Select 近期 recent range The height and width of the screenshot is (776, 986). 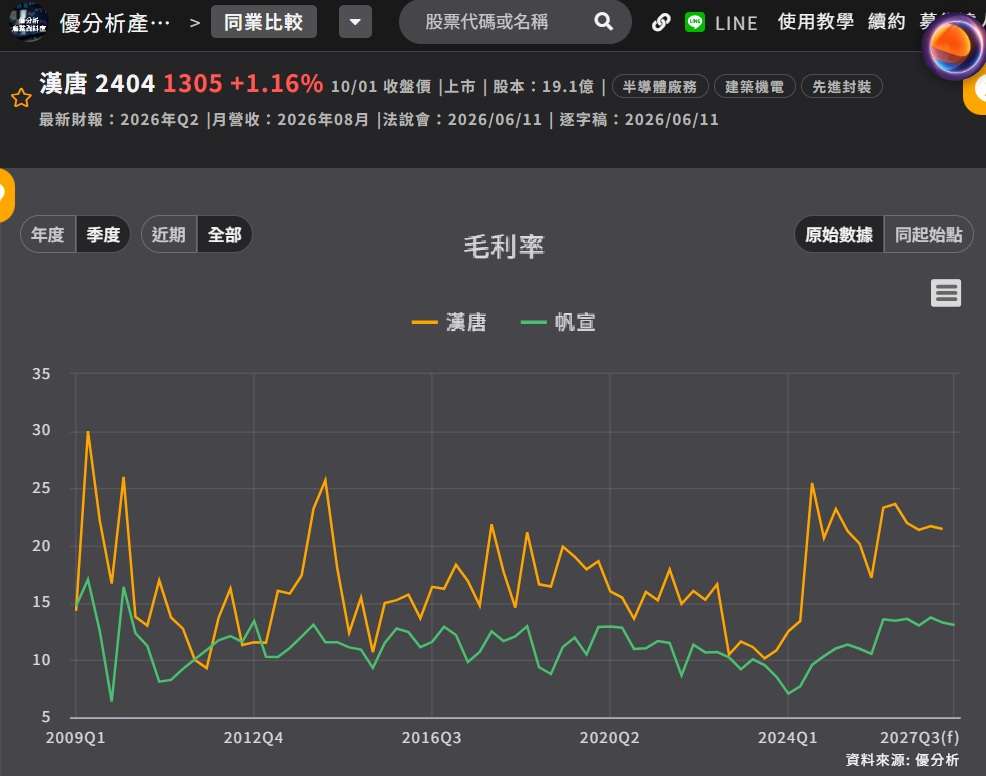[169, 235]
